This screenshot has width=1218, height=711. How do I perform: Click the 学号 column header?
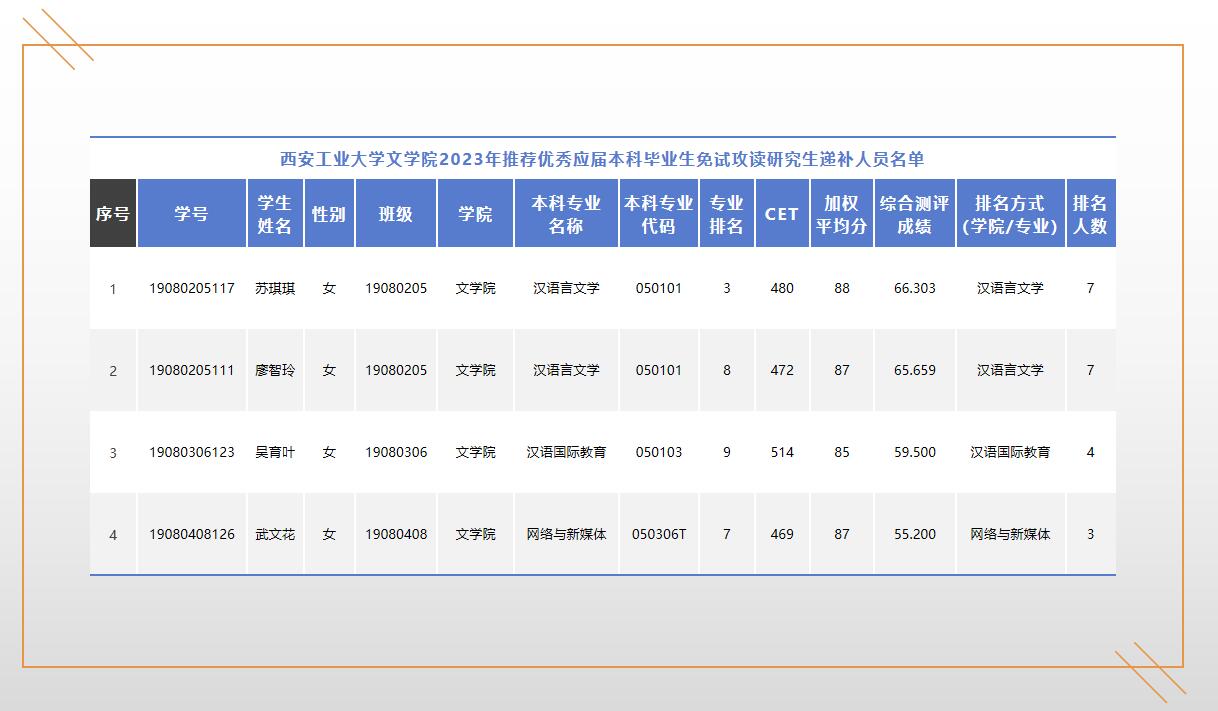pyautogui.click(x=191, y=214)
